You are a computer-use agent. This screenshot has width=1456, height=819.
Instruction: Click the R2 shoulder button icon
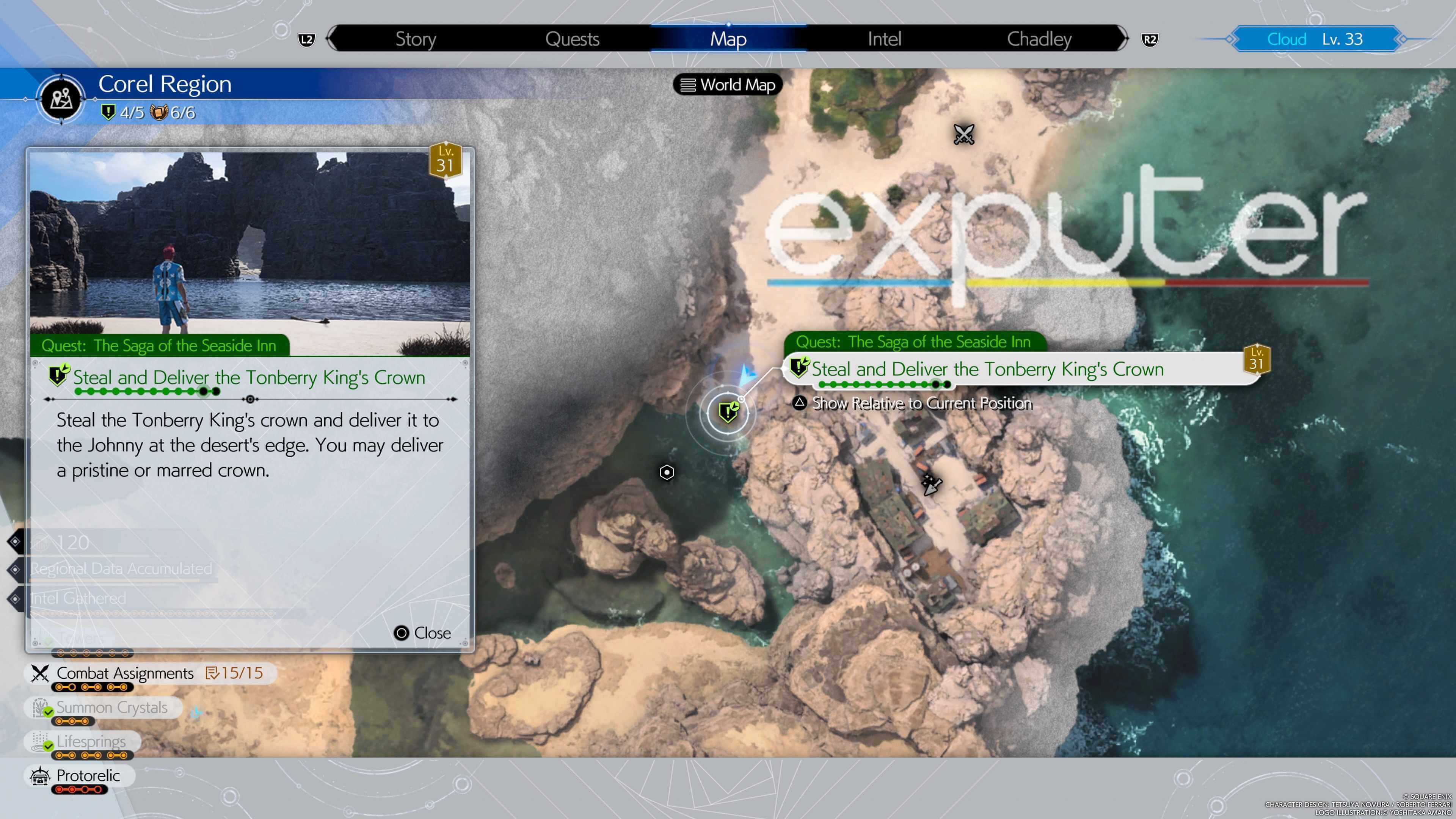1150,39
